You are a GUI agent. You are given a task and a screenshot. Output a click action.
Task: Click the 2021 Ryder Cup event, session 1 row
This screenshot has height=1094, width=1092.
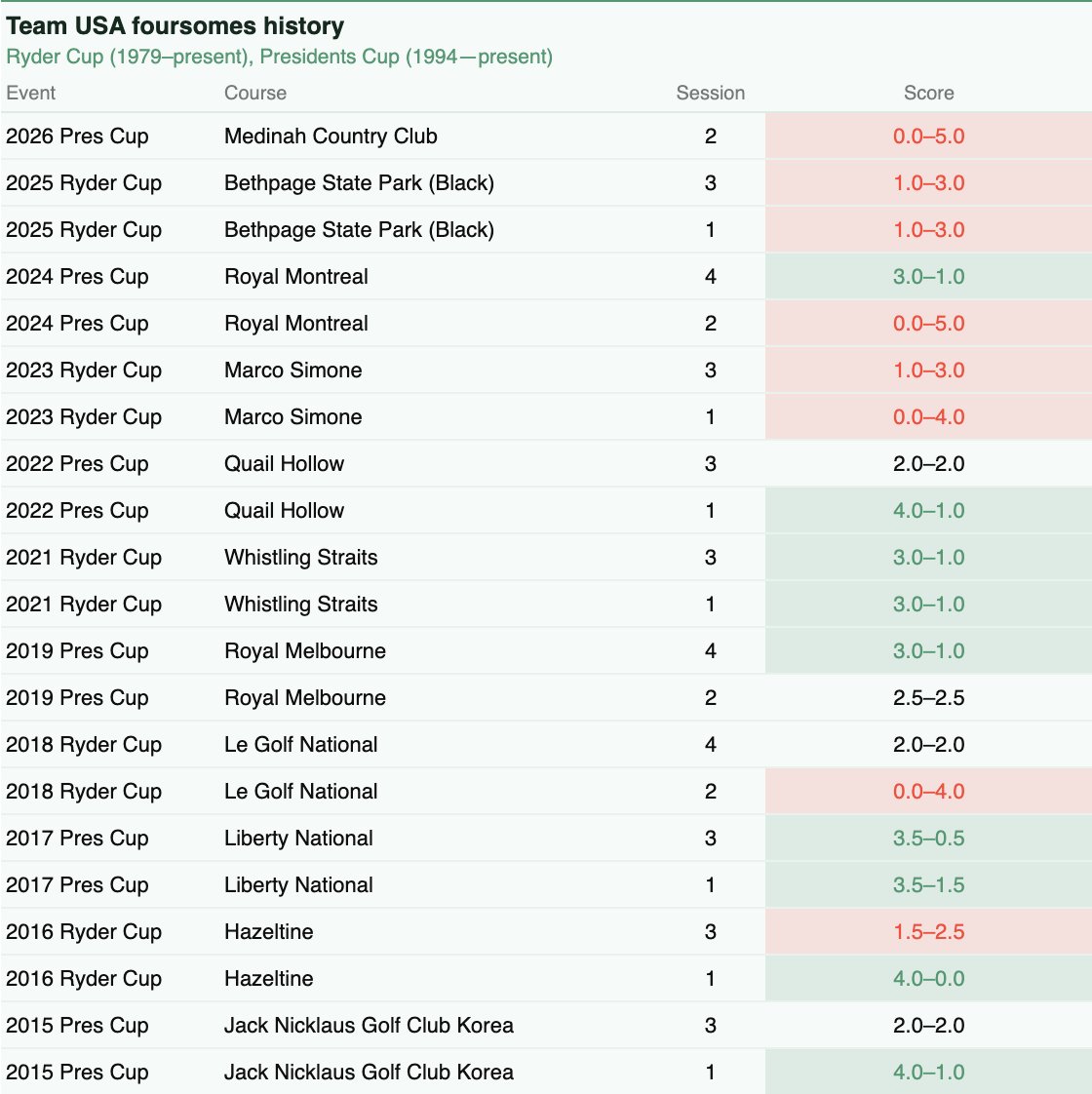coord(84,604)
